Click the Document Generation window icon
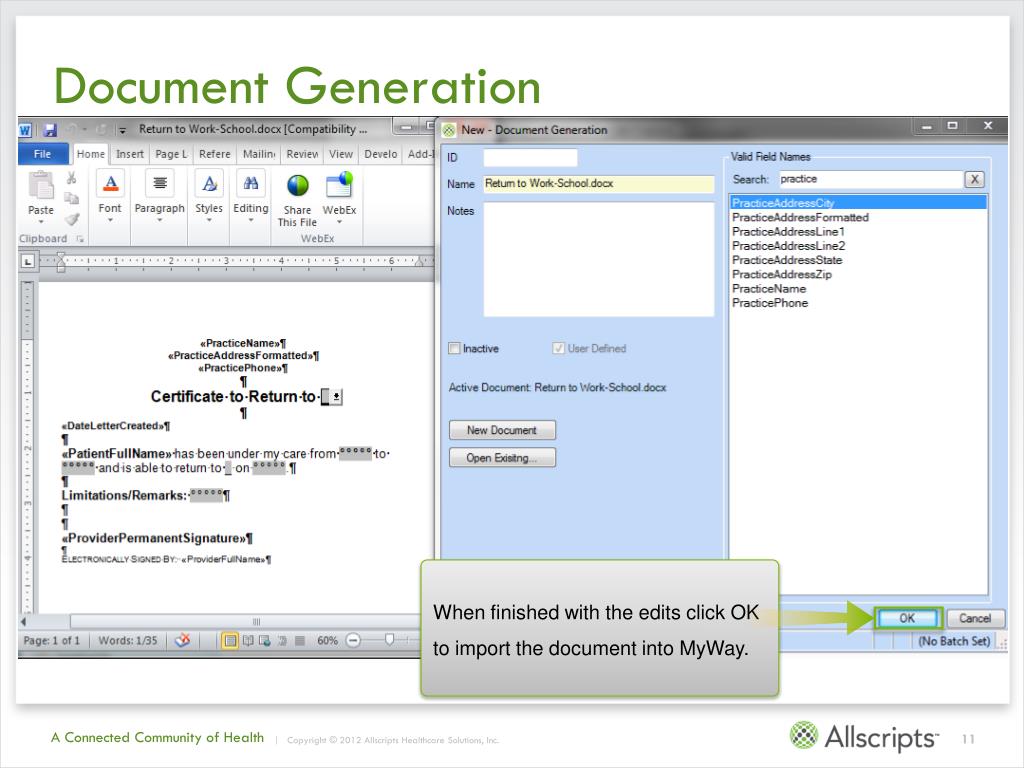This screenshot has width=1024, height=768. tap(449, 130)
